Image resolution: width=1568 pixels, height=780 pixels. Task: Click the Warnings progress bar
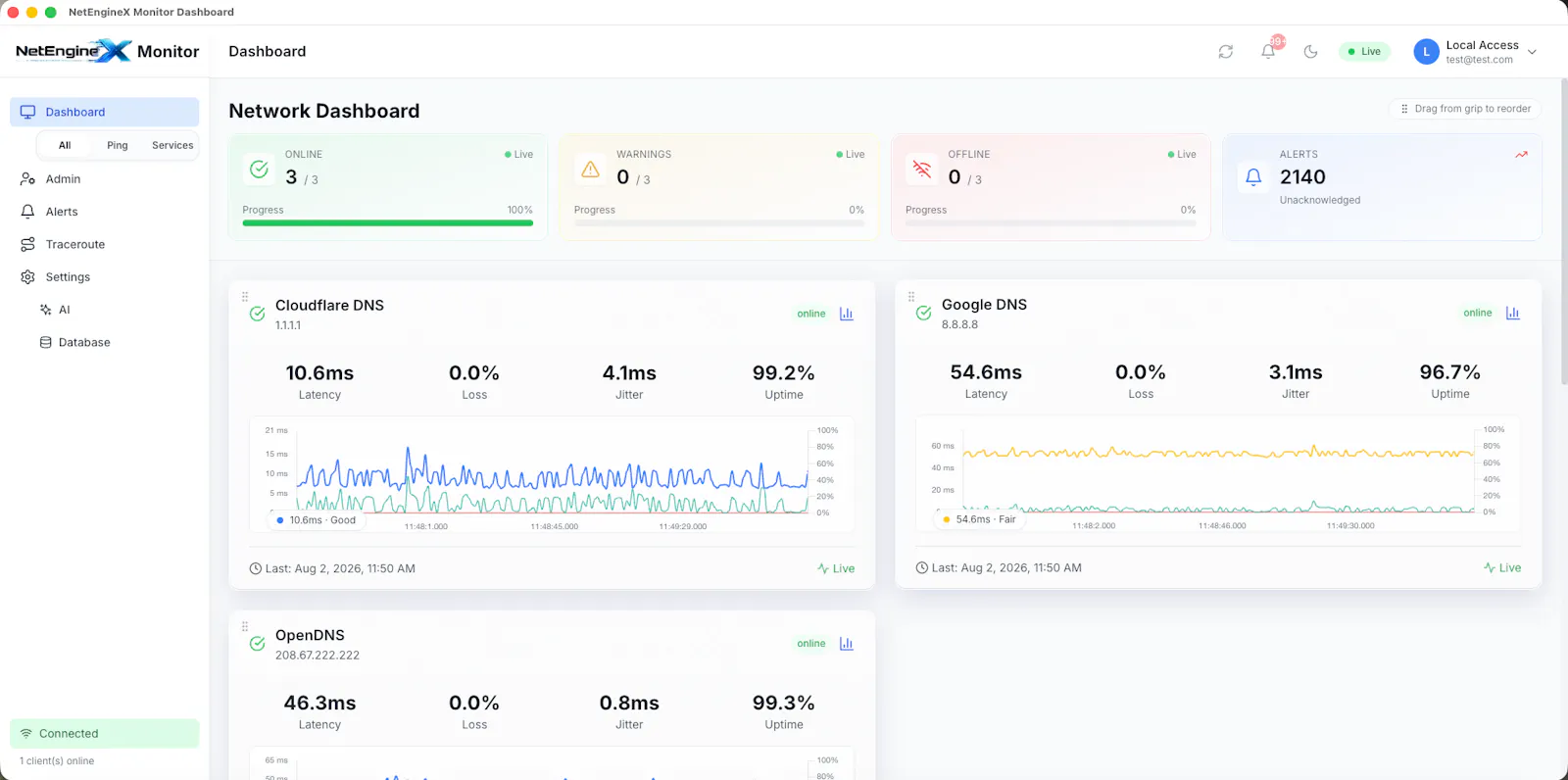click(719, 223)
